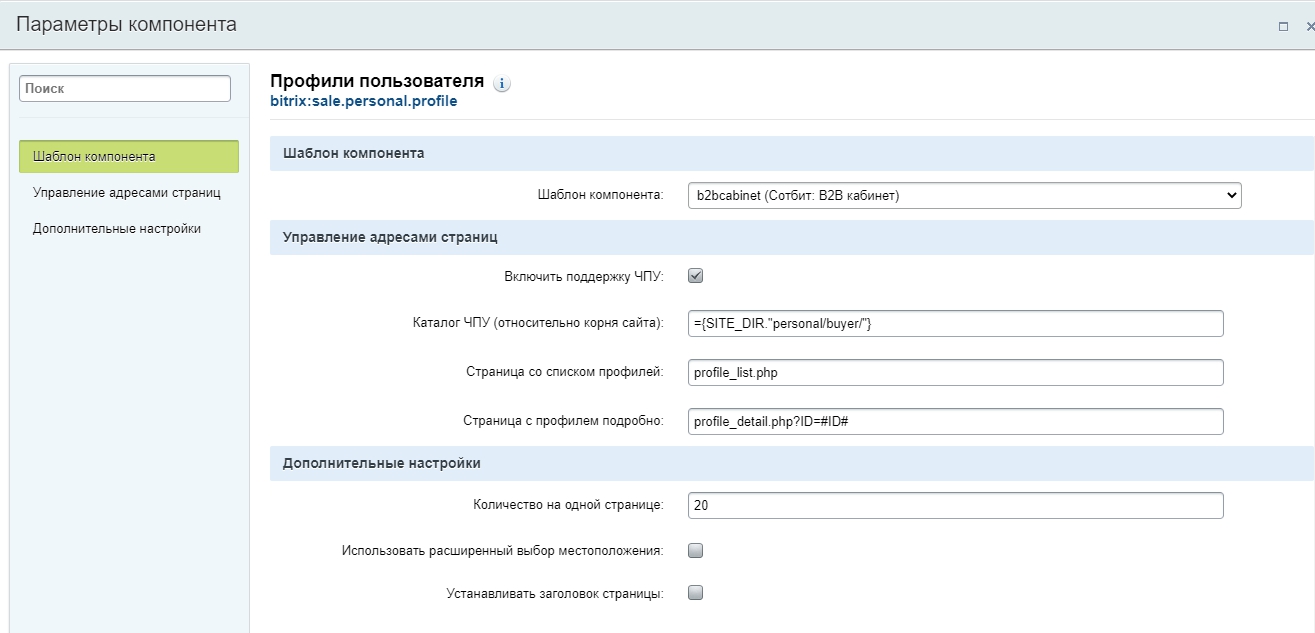Click the Устанавливать заголовок страницы label
This screenshot has height=633, width=1315.
(x=555, y=593)
